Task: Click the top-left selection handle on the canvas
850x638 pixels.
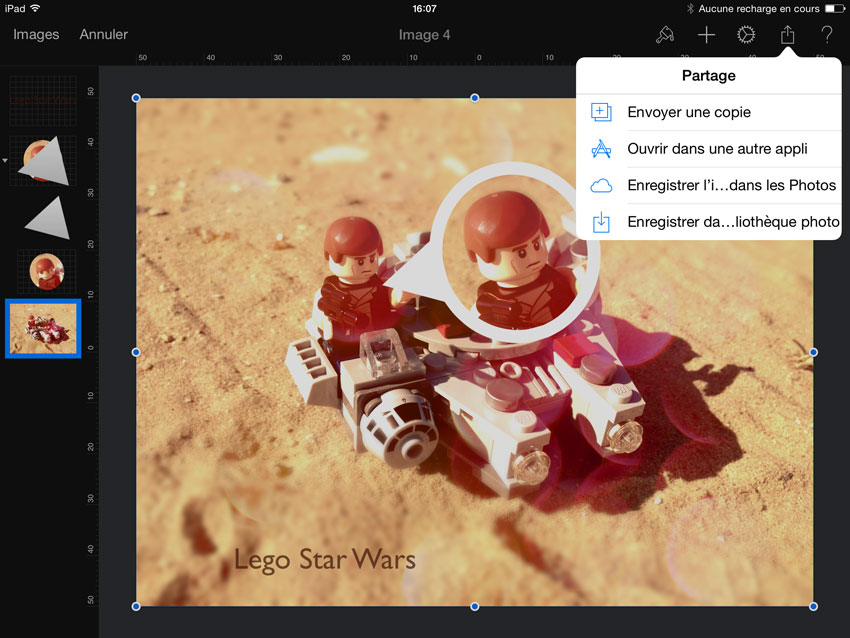Action: pos(136,98)
